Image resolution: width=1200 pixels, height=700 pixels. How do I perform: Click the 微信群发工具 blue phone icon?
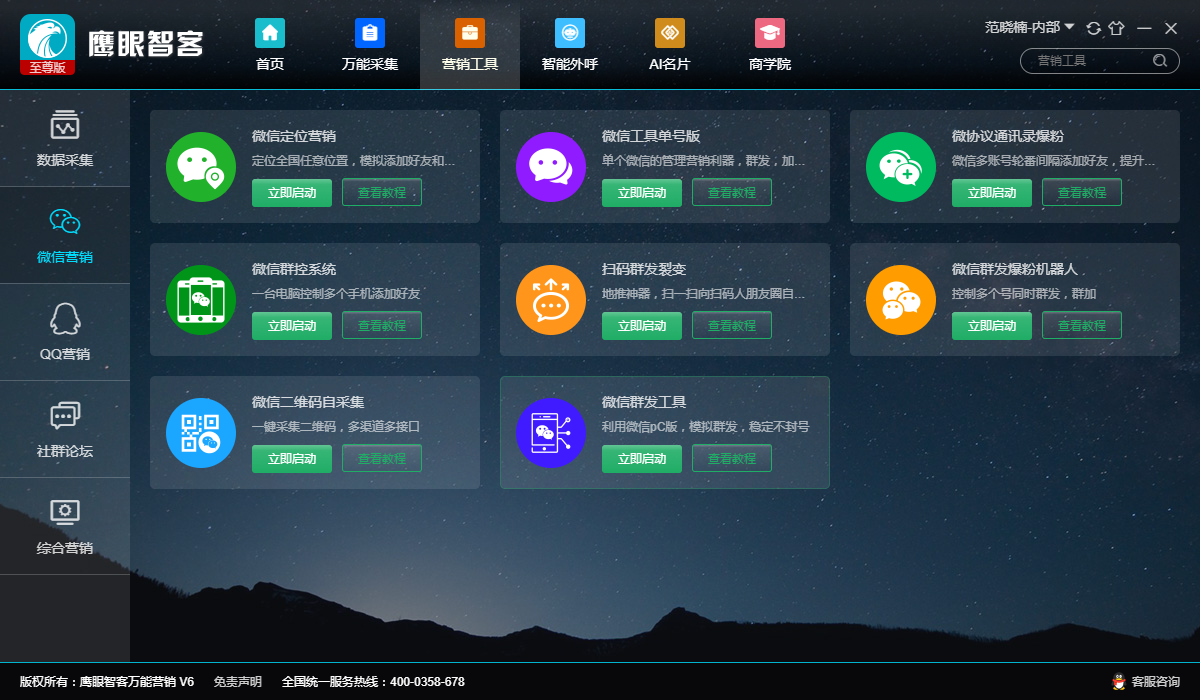coord(551,432)
